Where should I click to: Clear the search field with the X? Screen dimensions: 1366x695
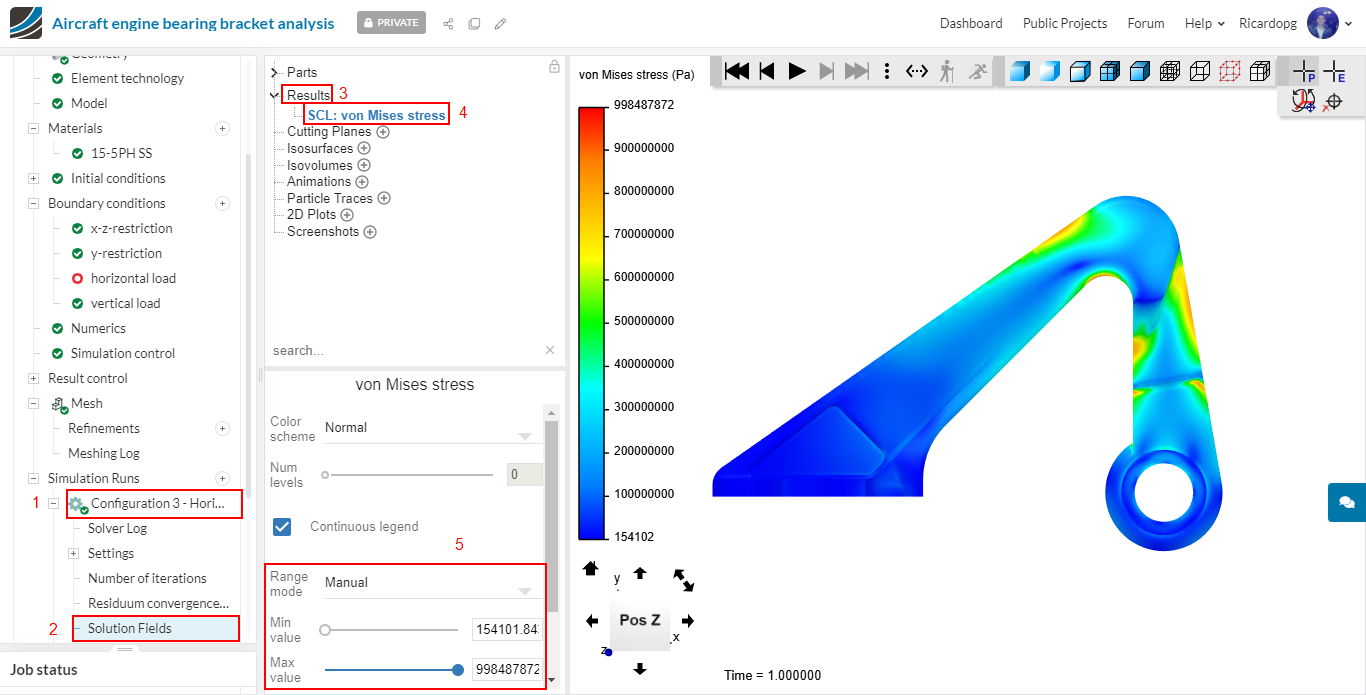pos(550,350)
